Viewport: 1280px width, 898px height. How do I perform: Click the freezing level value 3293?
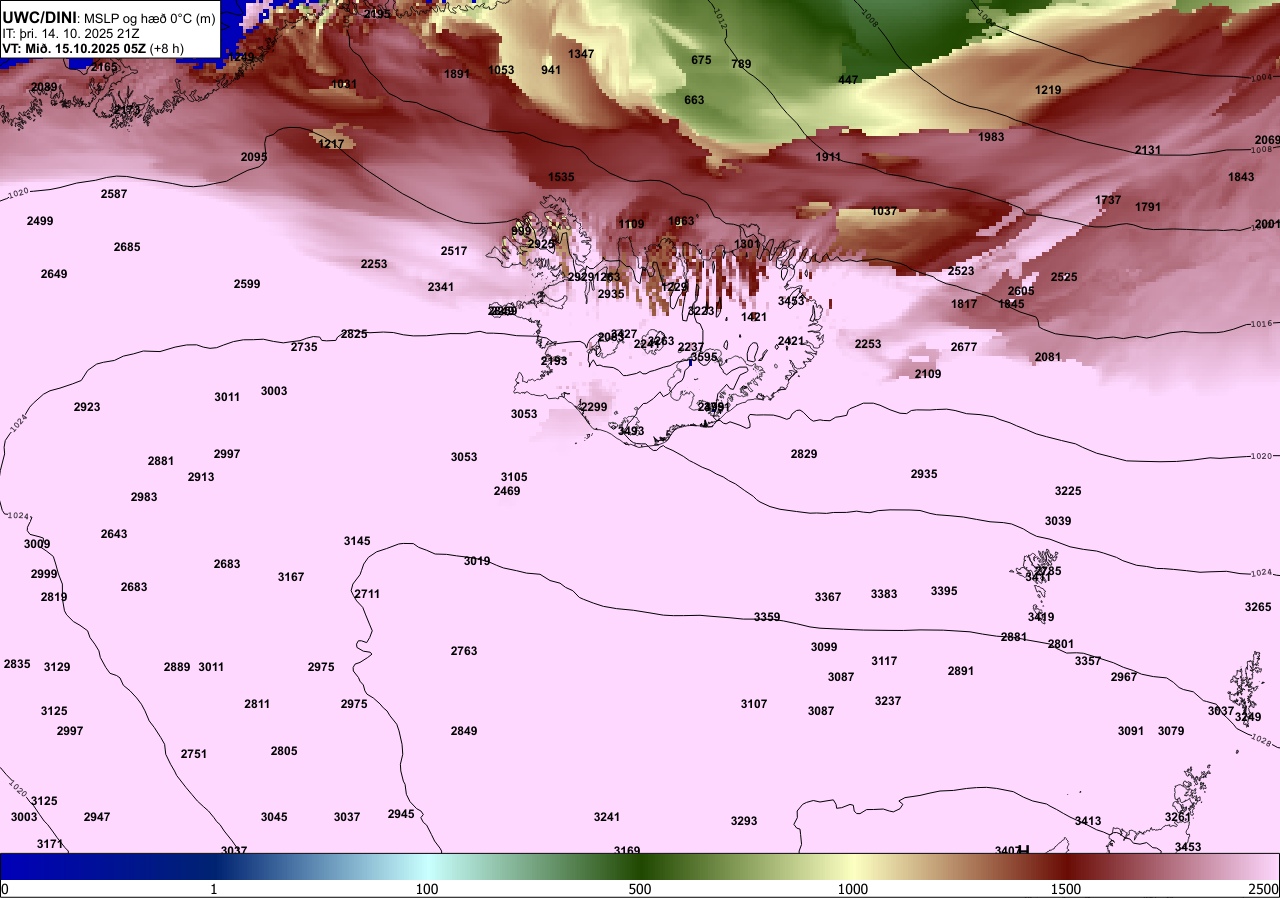click(x=744, y=821)
